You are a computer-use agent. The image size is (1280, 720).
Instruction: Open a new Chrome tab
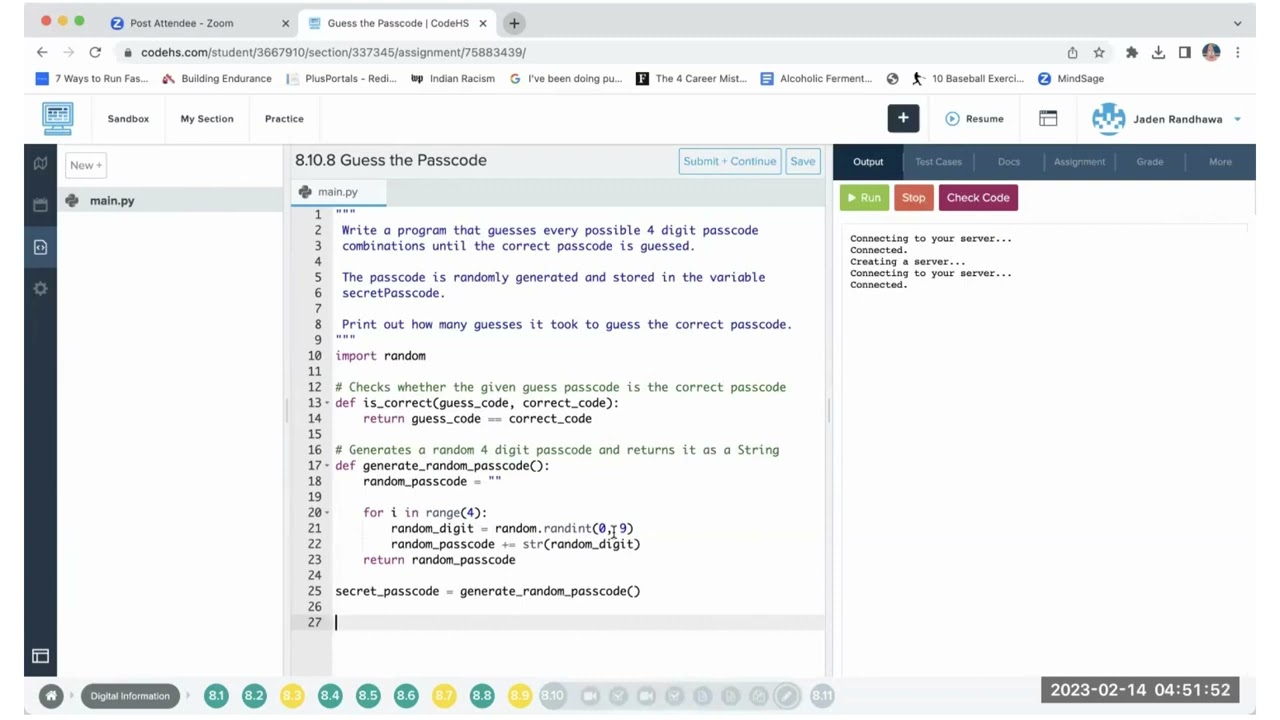click(x=514, y=23)
